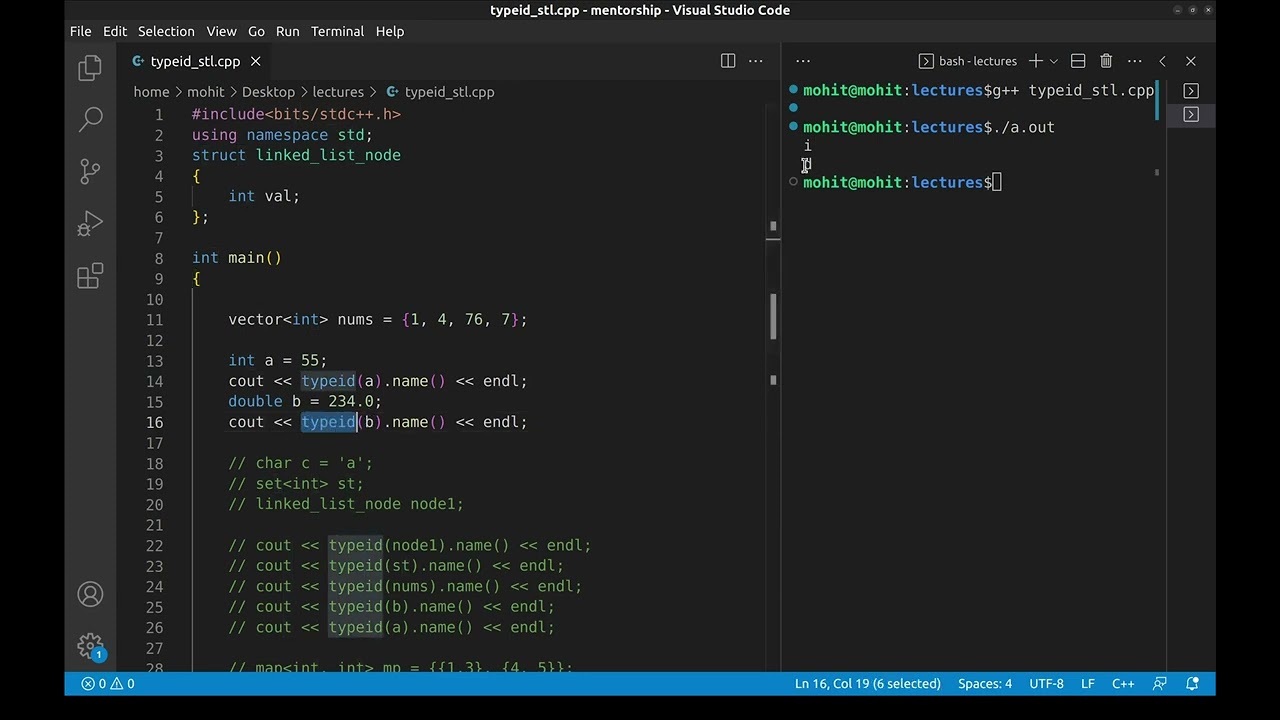Open the View menu

221,31
